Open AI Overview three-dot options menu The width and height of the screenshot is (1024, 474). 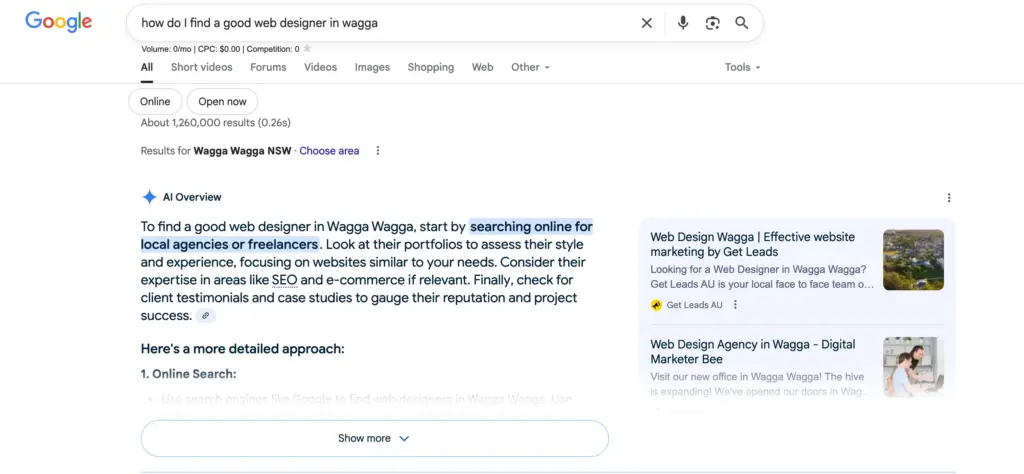tap(948, 198)
